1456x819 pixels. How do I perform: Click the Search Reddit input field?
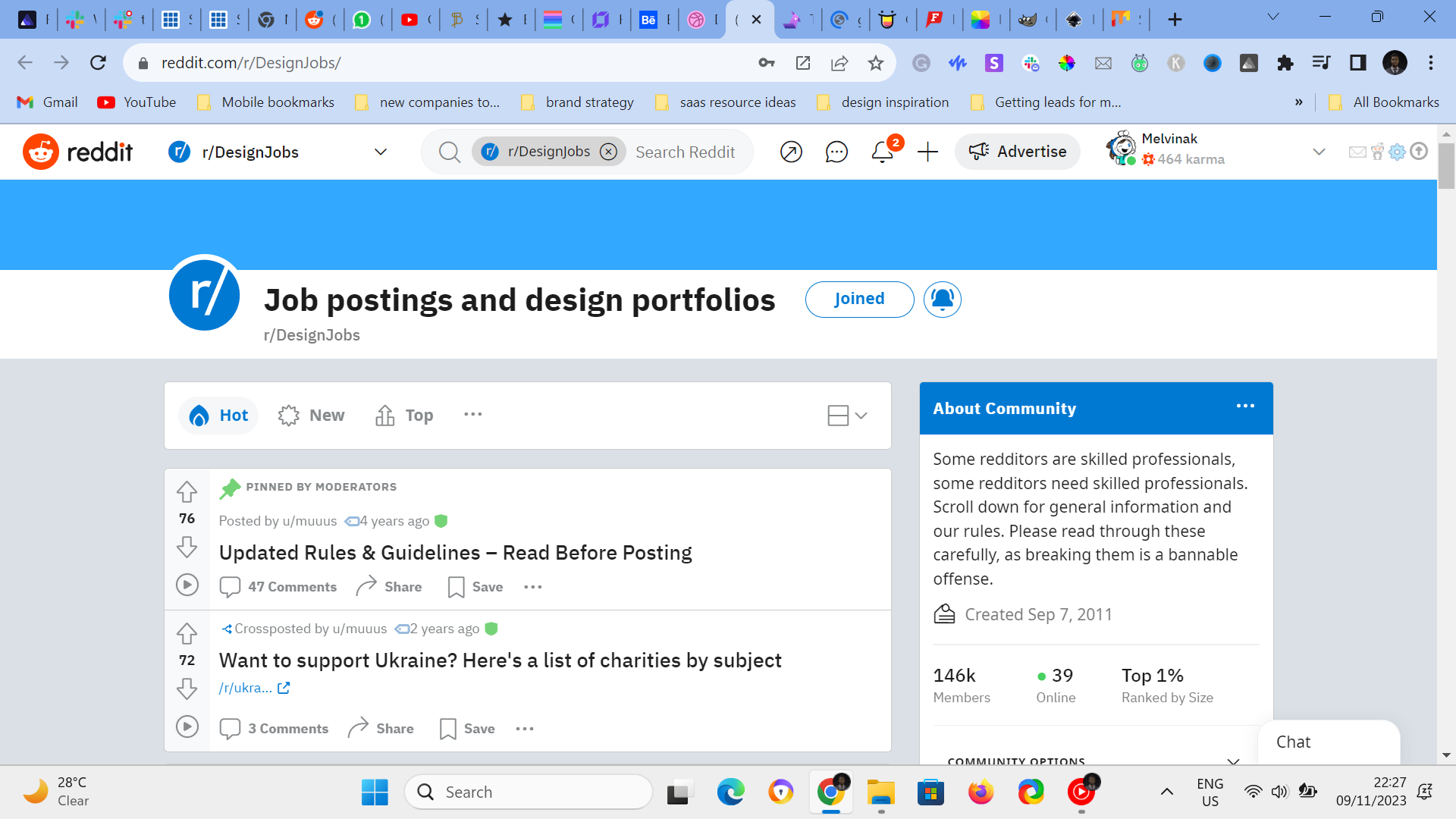click(x=685, y=152)
